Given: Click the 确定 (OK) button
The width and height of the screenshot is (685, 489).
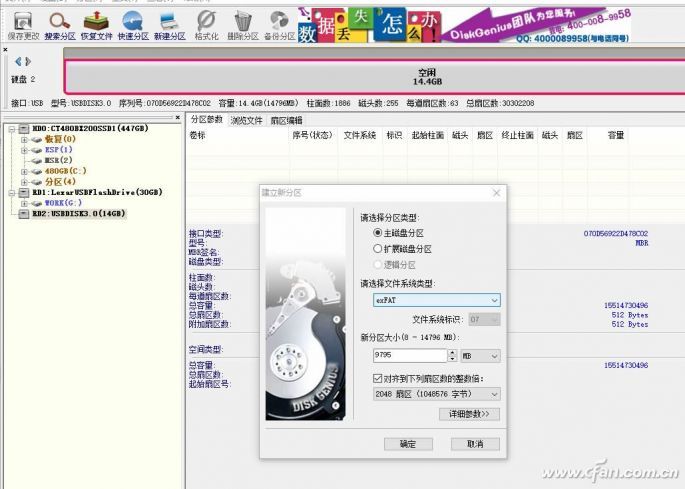Looking at the screenshot, I should [407, 443].
